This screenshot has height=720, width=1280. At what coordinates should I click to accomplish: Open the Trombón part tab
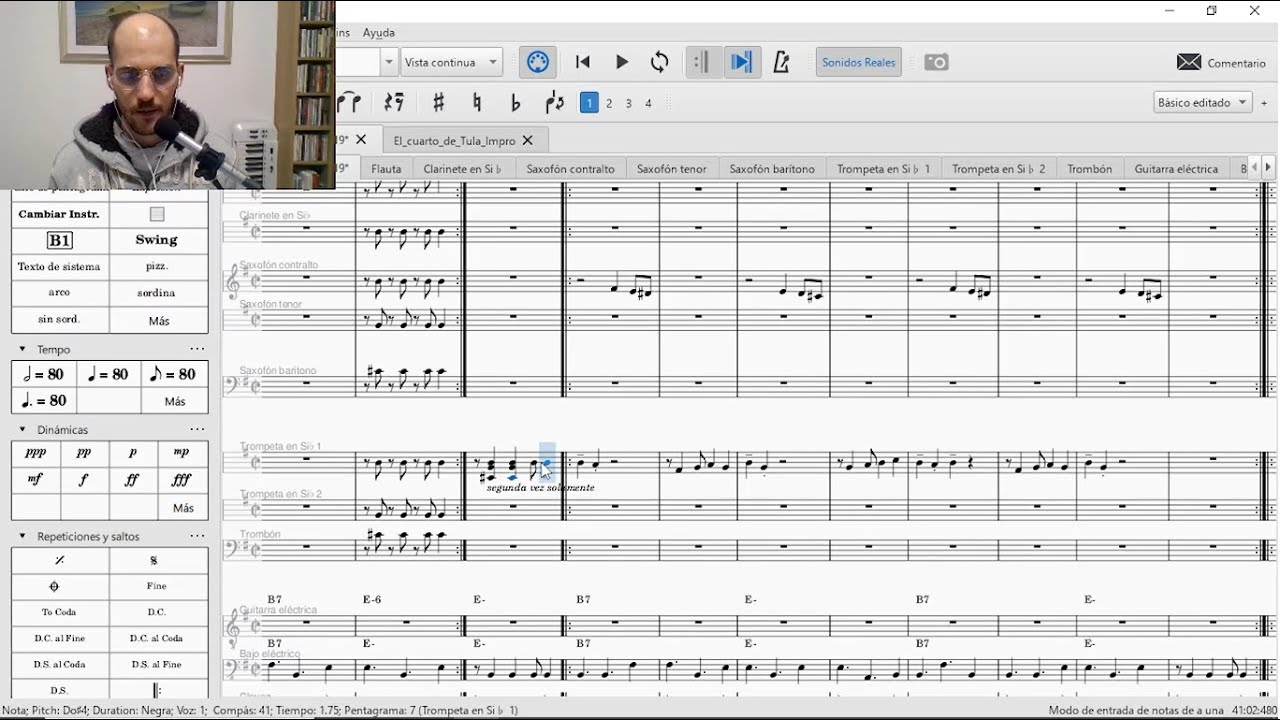1090,168
